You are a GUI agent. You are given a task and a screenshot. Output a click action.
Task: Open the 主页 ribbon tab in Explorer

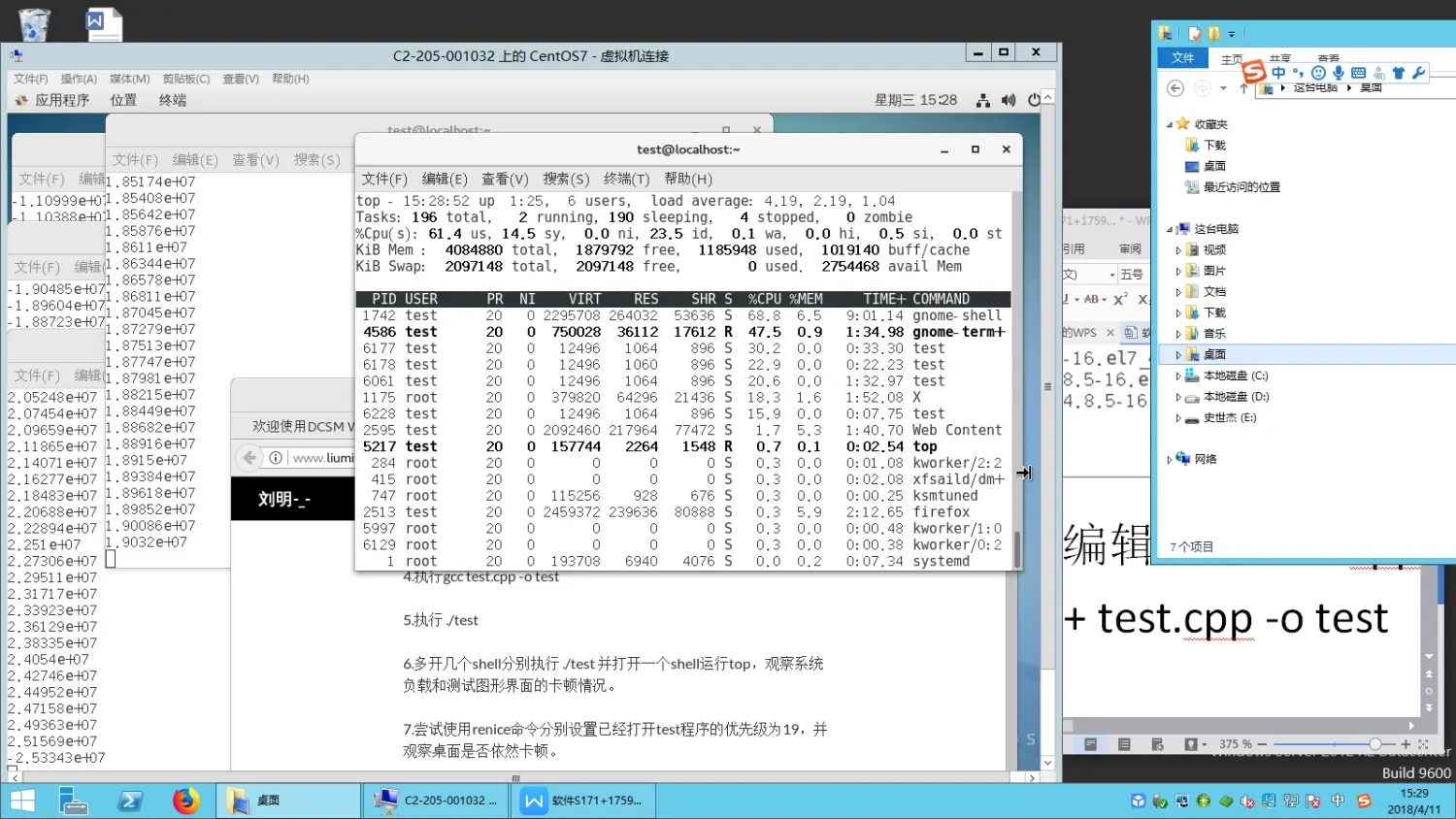coord(1232,59)
